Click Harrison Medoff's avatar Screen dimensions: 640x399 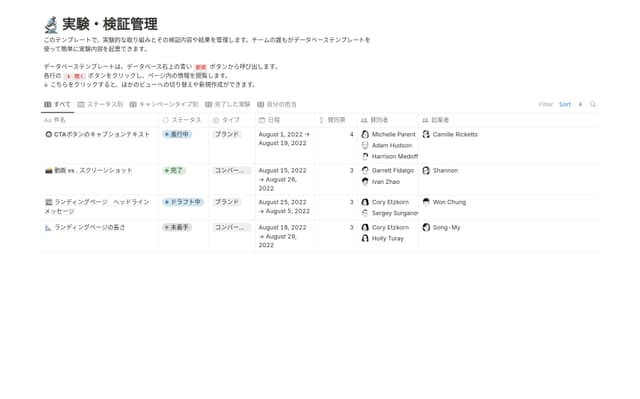(365, 156)
